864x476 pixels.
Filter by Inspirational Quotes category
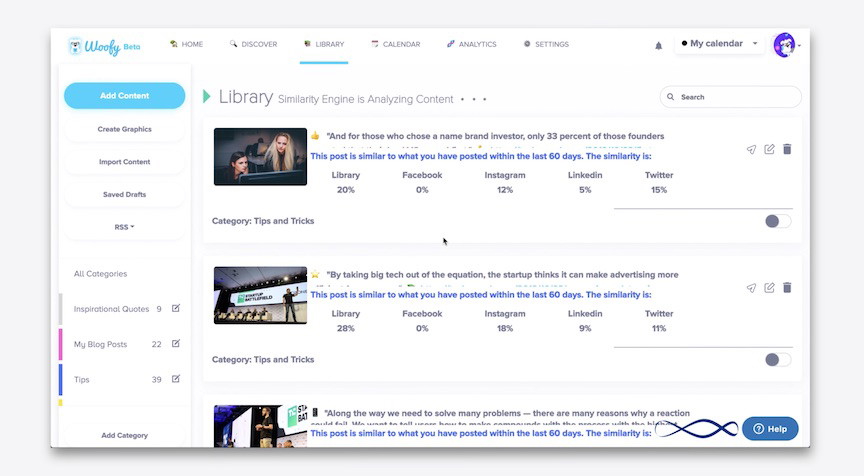[111, 309]
